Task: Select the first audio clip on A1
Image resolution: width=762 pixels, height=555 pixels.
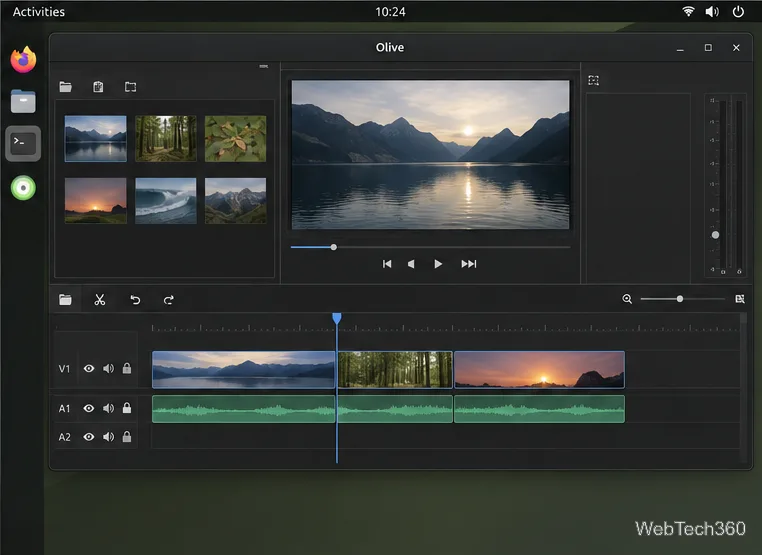Action: [243, 409]
